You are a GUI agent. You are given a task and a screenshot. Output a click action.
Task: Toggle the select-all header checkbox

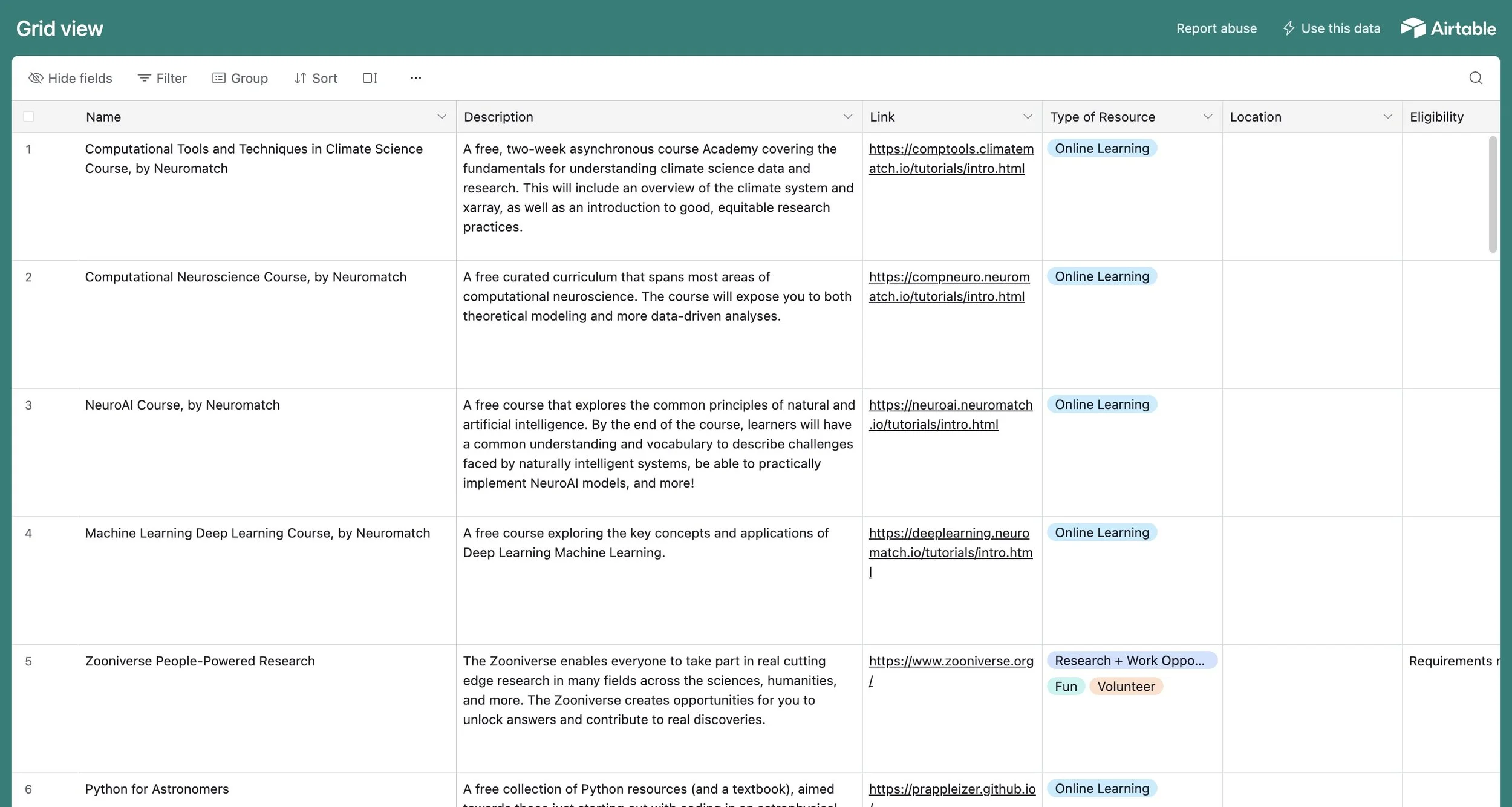pos(28,117)
